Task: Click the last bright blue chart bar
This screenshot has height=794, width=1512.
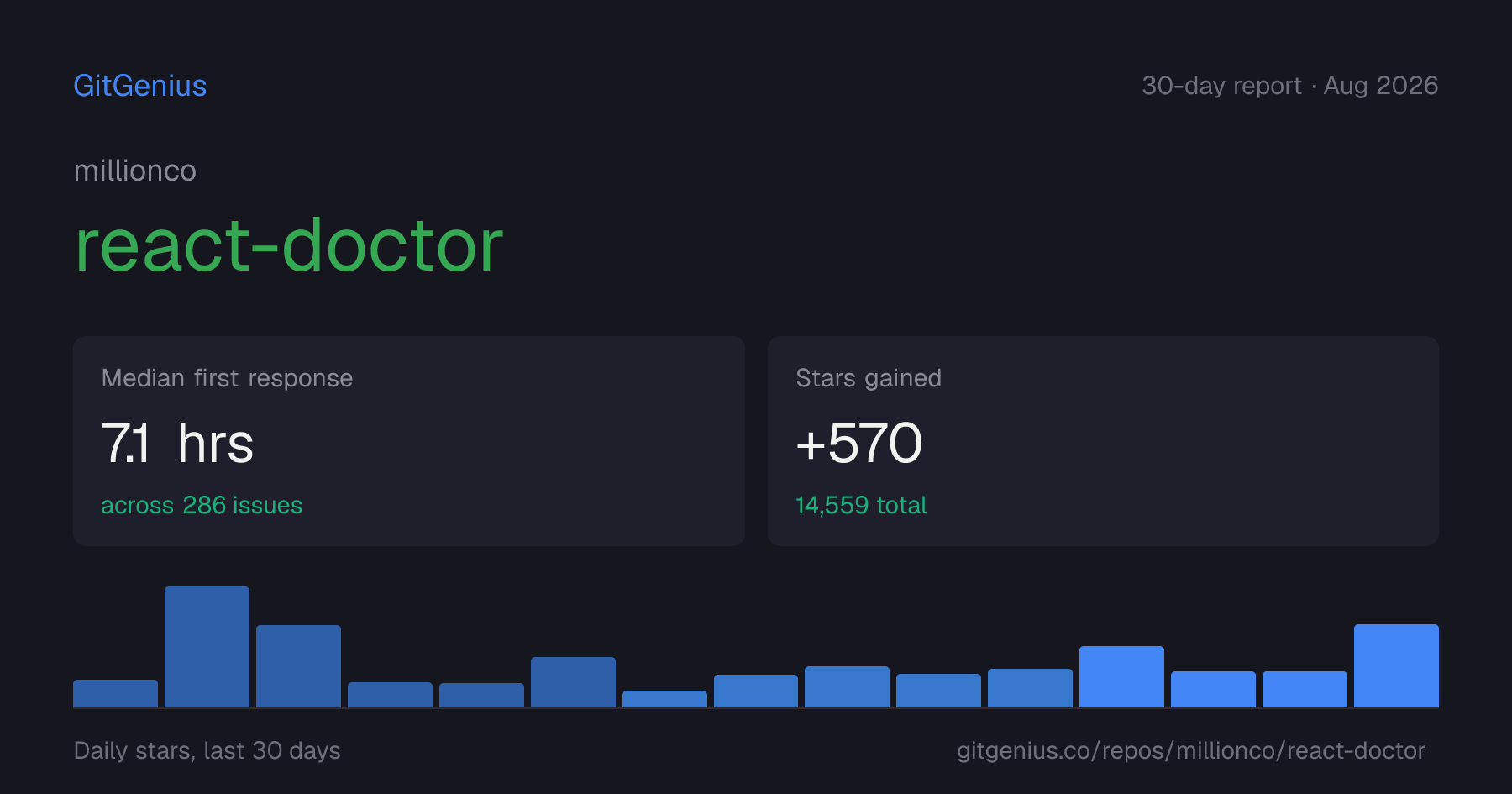Action: 1396,665
